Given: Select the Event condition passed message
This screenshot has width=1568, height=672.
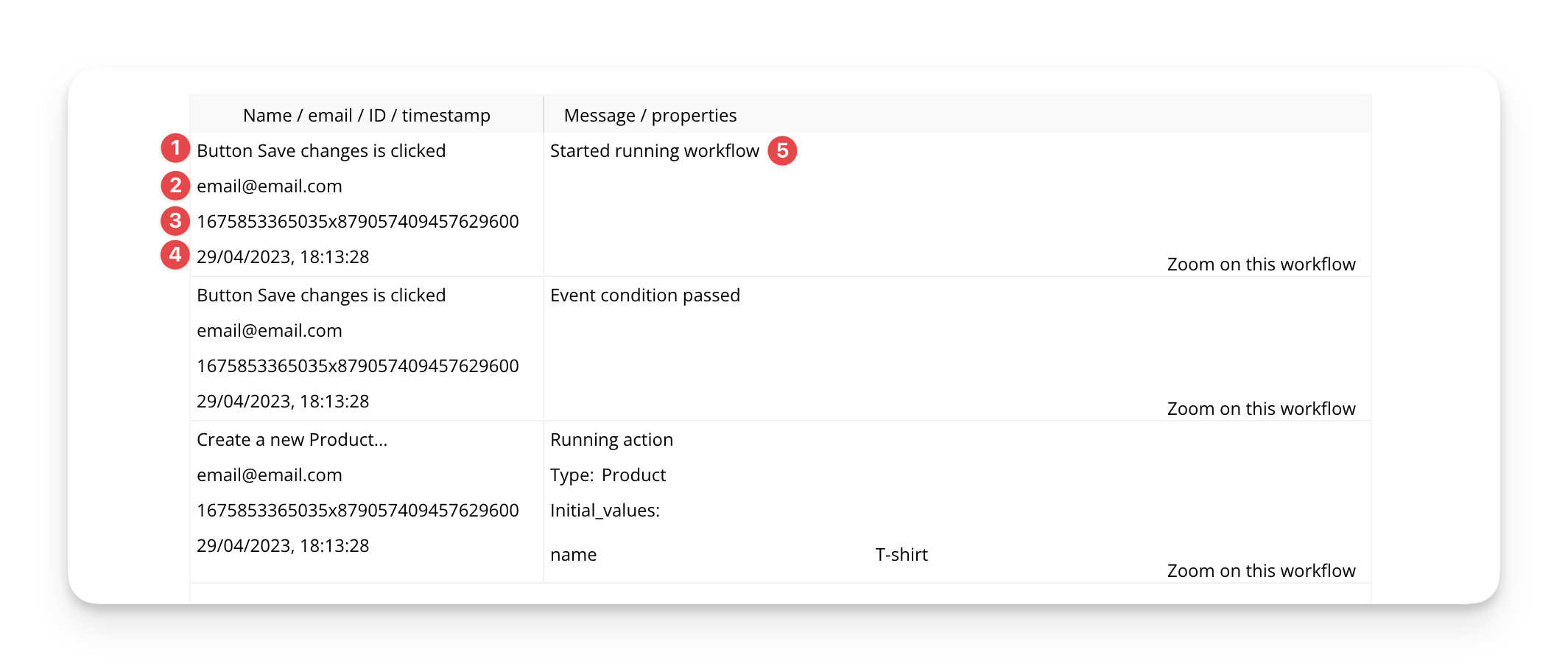Looking at the screenshot, I should click(x=644, y=295).
